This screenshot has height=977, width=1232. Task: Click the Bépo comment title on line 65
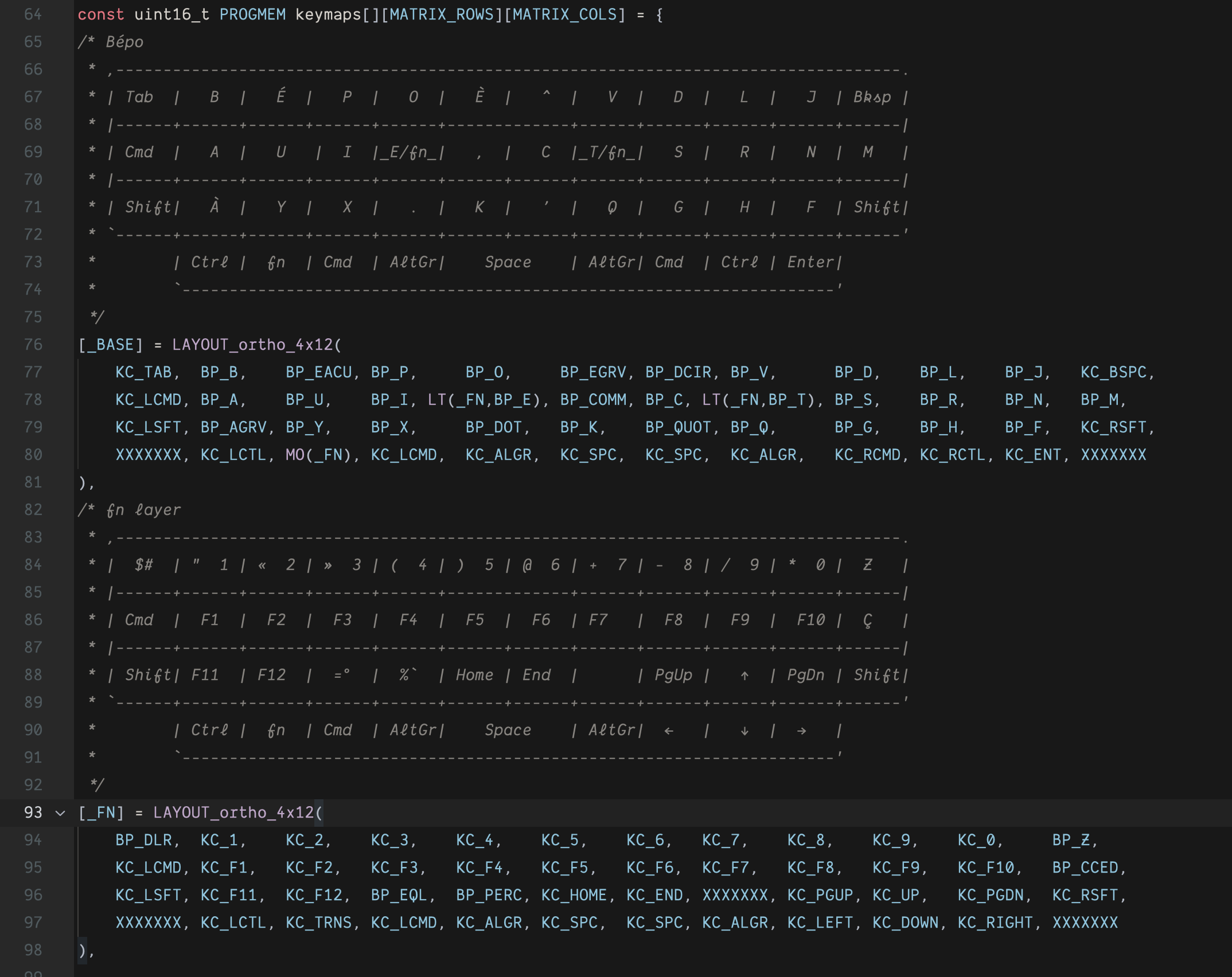pos(124,42)
